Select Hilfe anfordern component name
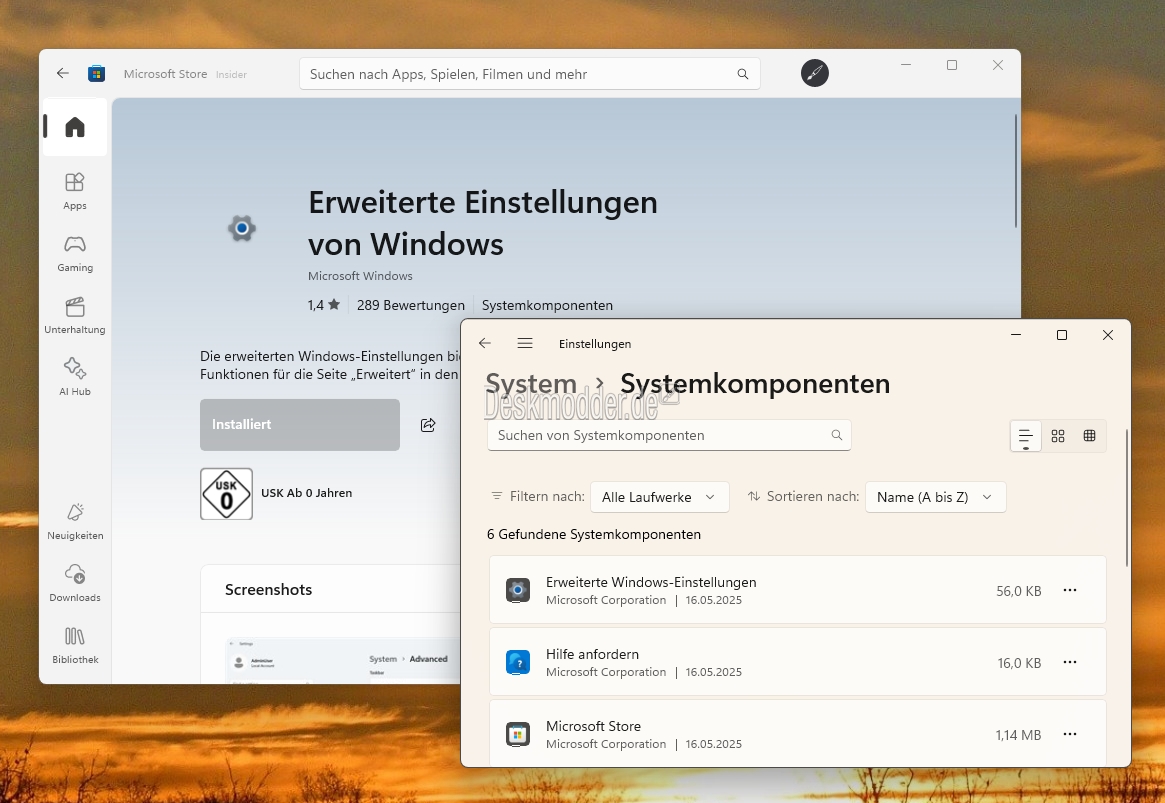The image size is (1165, 803). tap(592, 654)
